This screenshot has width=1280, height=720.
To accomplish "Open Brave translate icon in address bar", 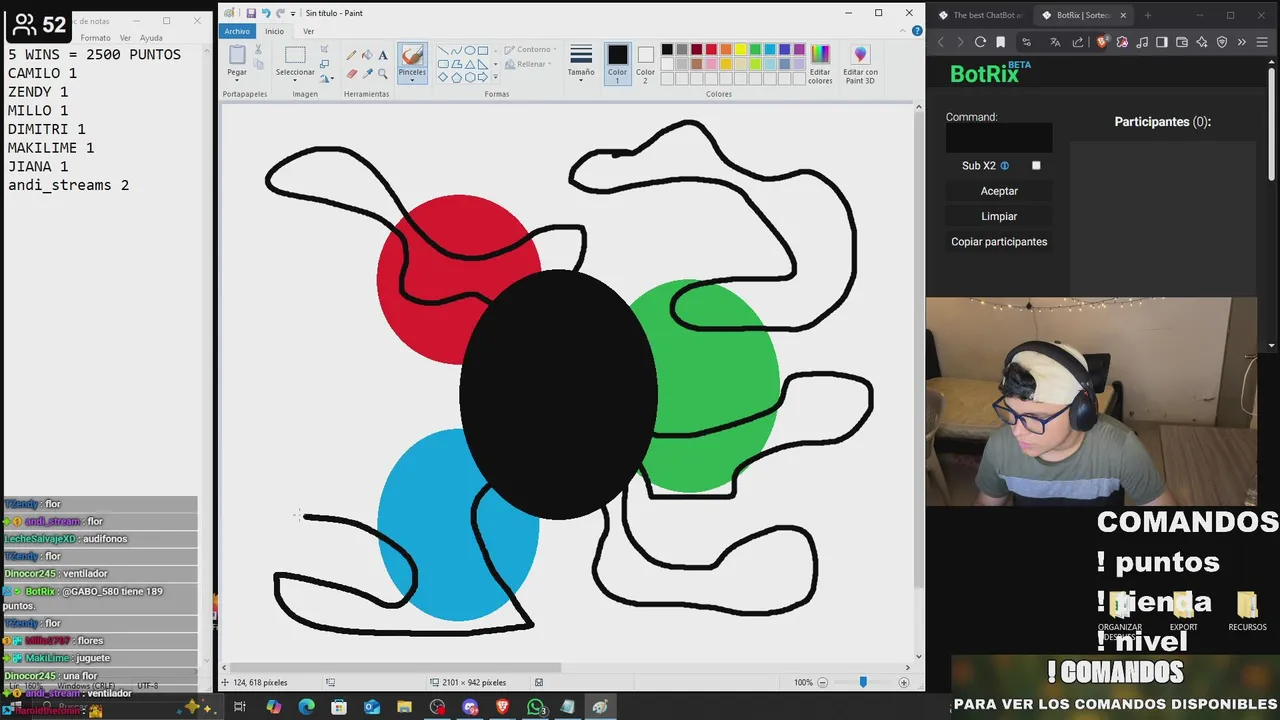I will coord(1055,42).
